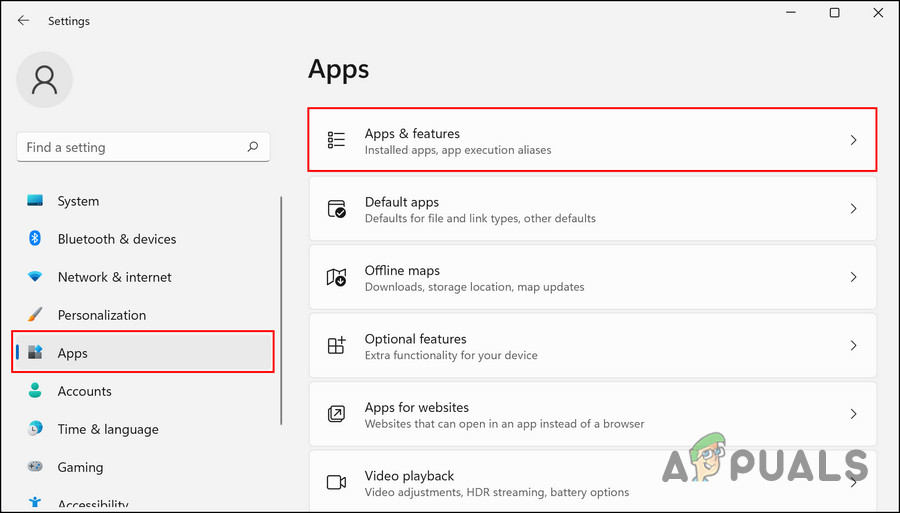Open Gaming category
The height and width of the screenshot is (513, 900).
tap(143, 467)
